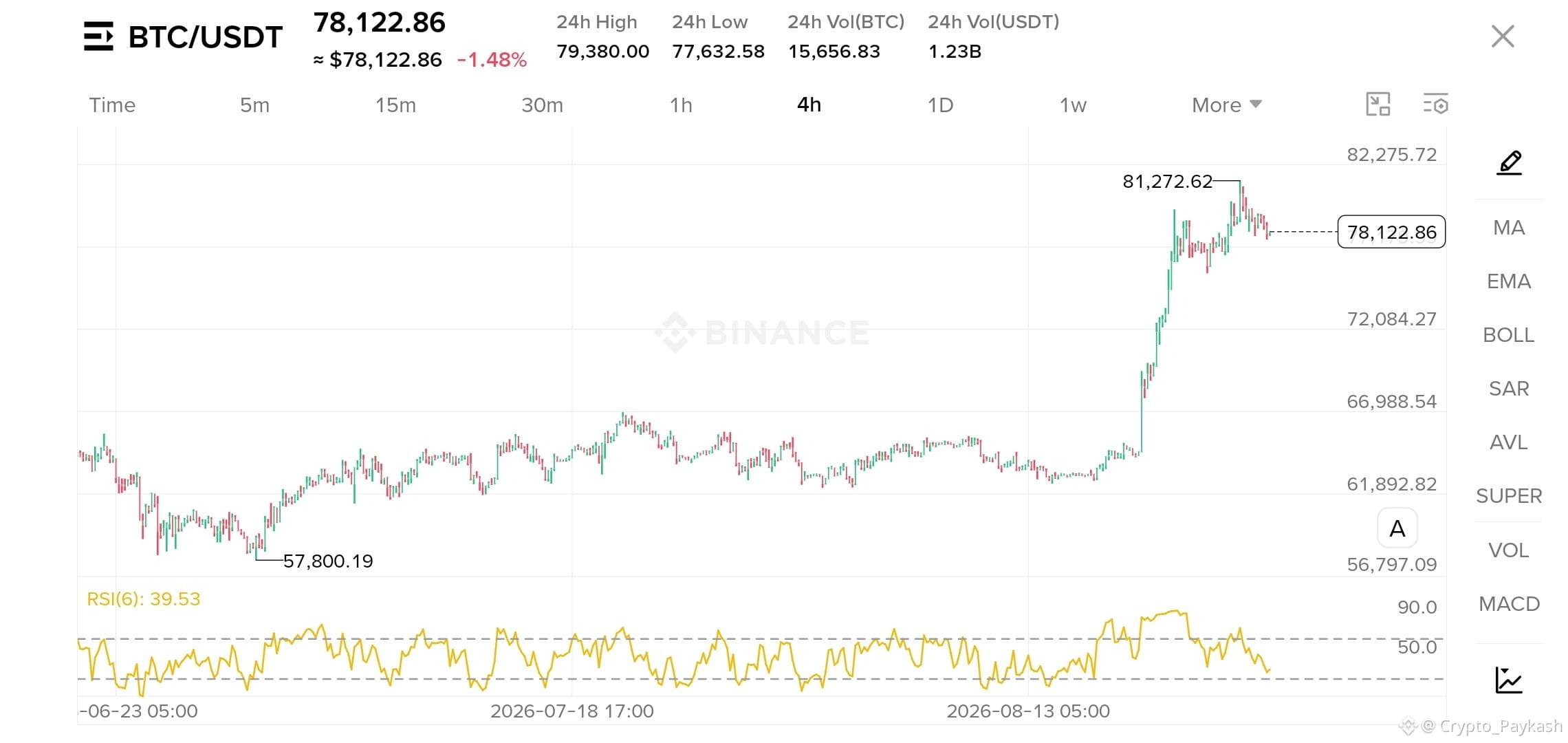Click the 24h Low value 77,632.58
The height and width of the screenshot is (743, 1568).
click(x=718, y=52)
